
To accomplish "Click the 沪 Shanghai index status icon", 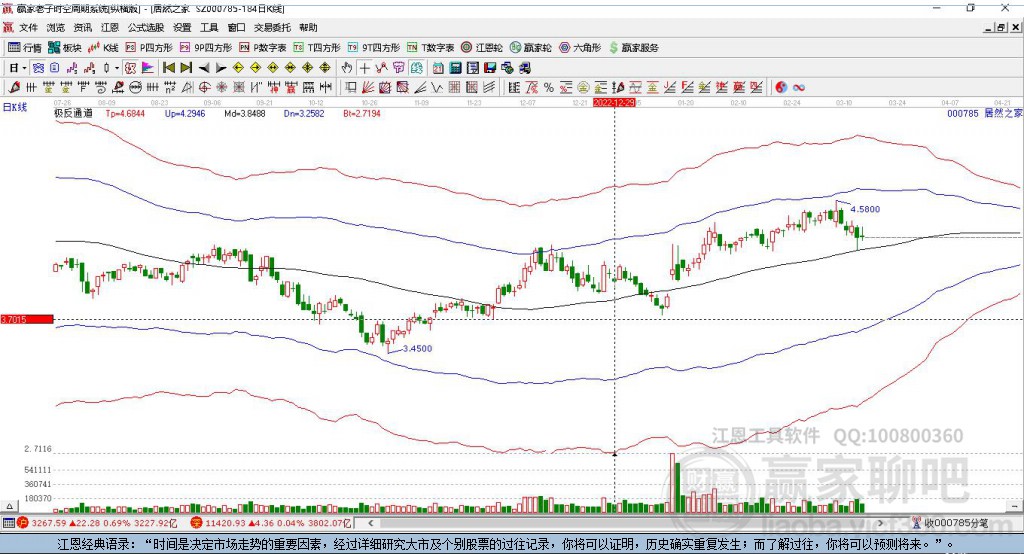I will (23, 523).
